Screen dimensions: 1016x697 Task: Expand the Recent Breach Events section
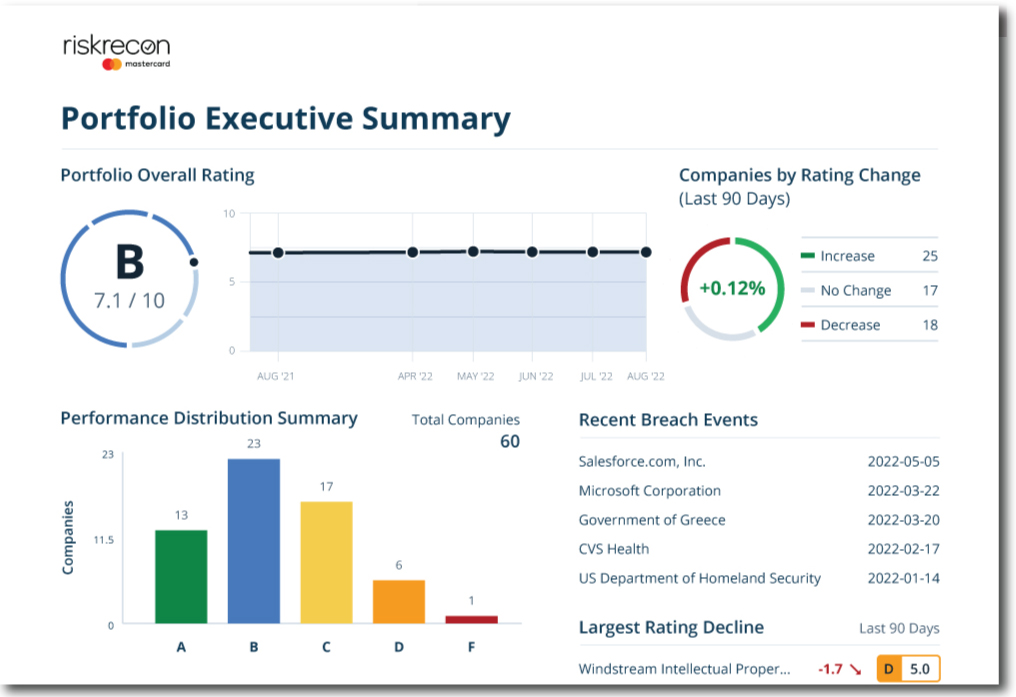tap(668, 420)
